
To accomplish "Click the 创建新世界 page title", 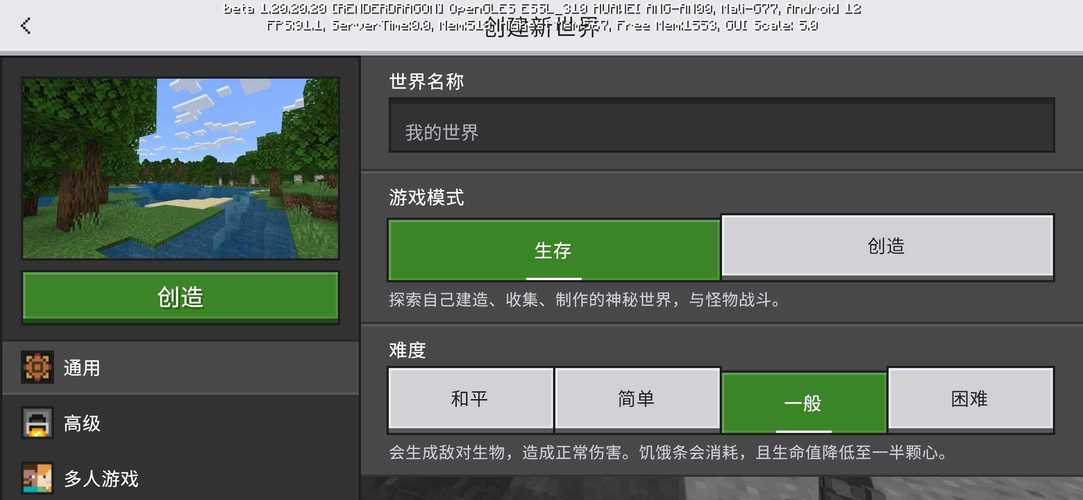I will point(541,28).
